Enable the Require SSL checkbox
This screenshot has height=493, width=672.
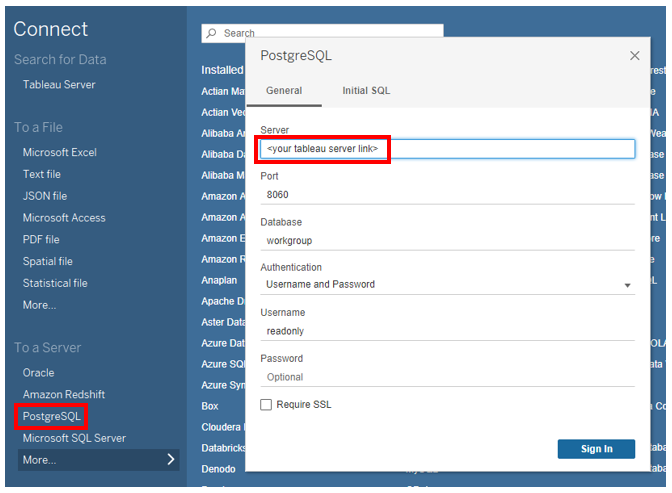click(266, 404)
